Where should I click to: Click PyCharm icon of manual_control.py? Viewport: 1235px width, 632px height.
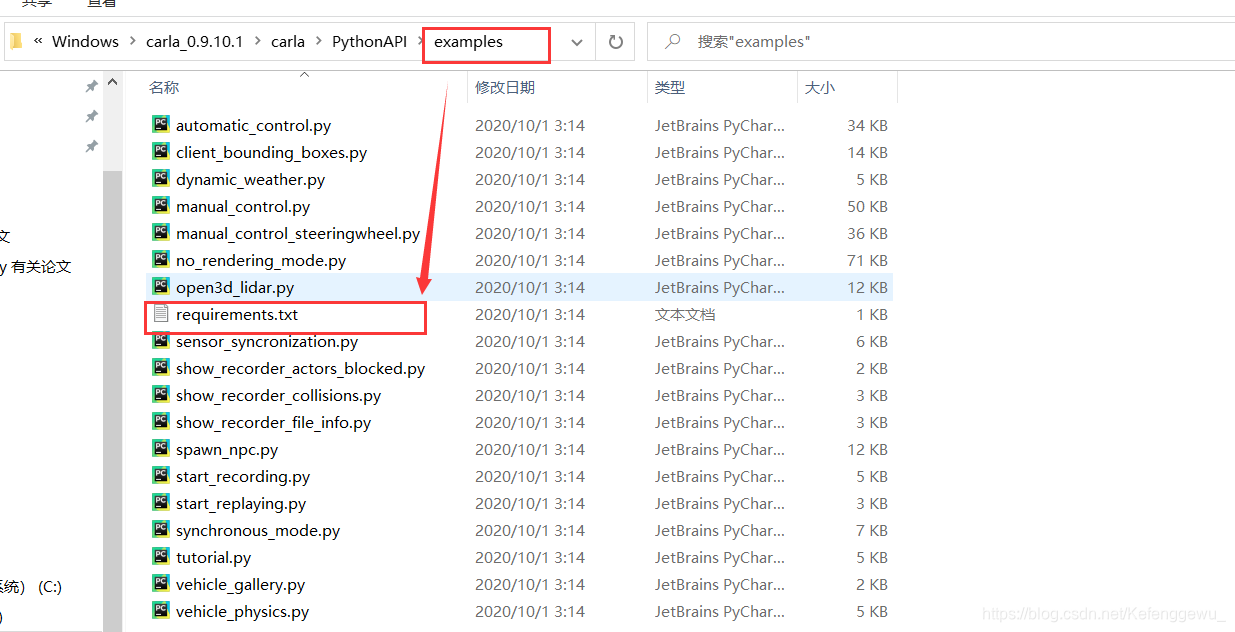point(161,206)
